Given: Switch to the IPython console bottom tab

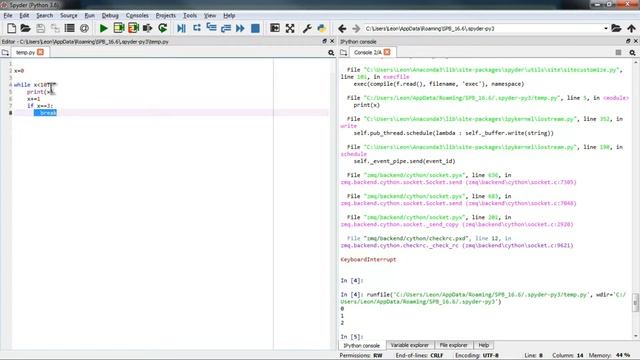Looking at the screenshot, I should 362,345.
